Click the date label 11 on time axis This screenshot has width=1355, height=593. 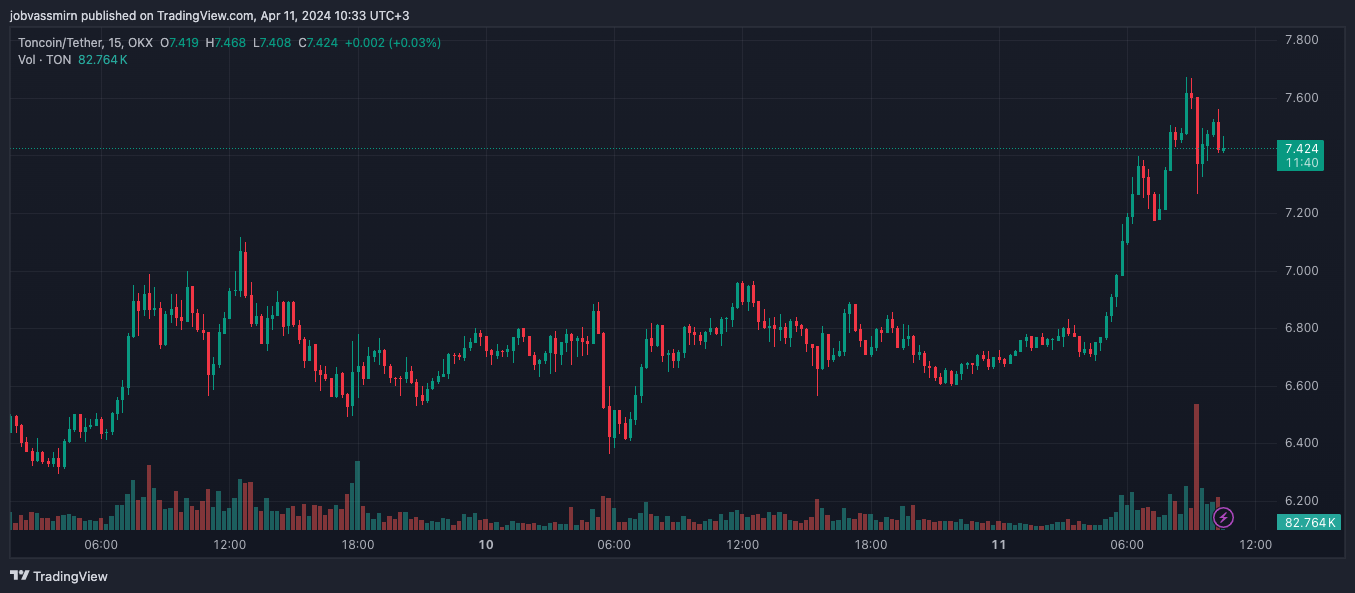tap(999, 545)
